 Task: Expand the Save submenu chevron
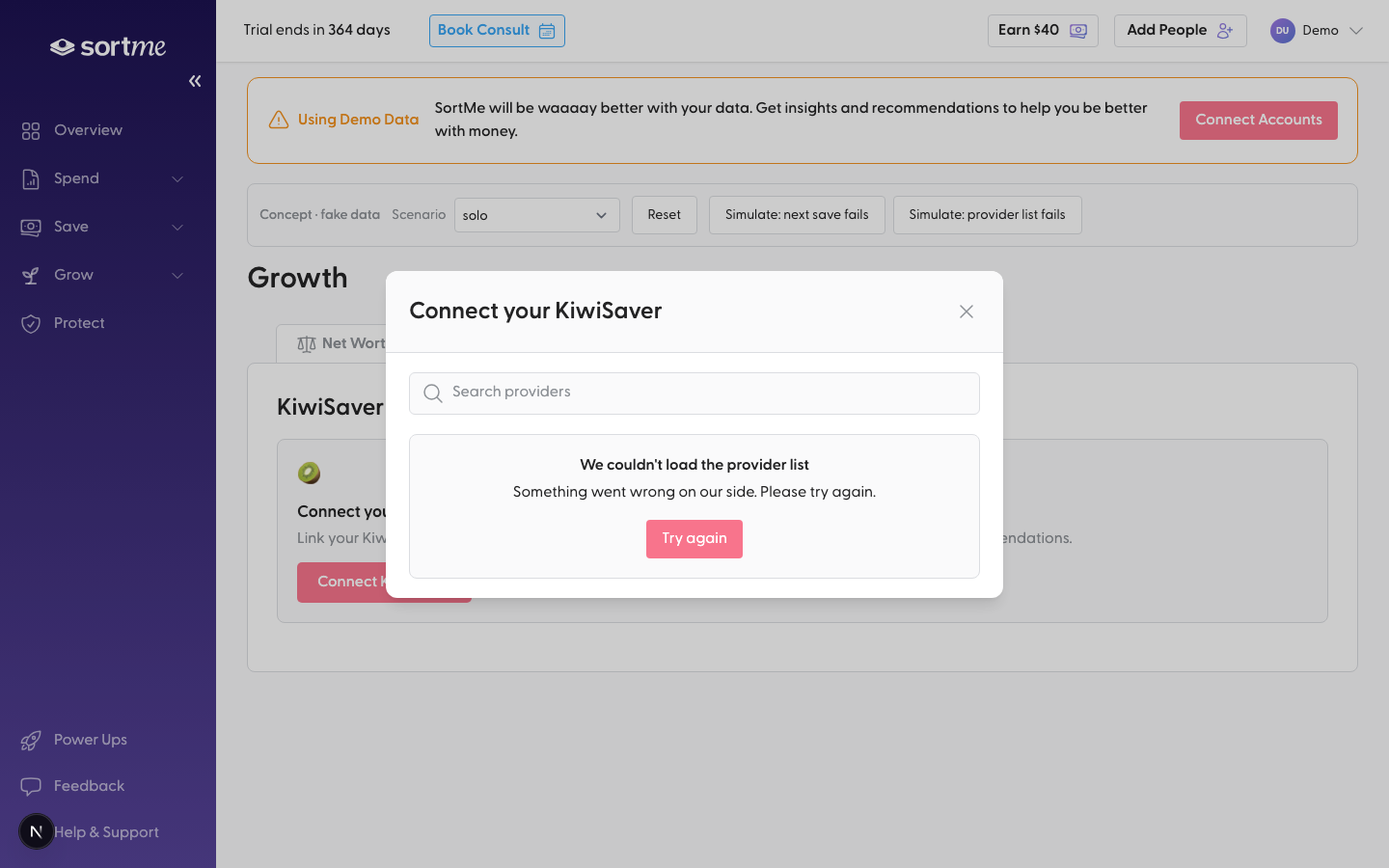pyautogui.click(x=177, y=227)
